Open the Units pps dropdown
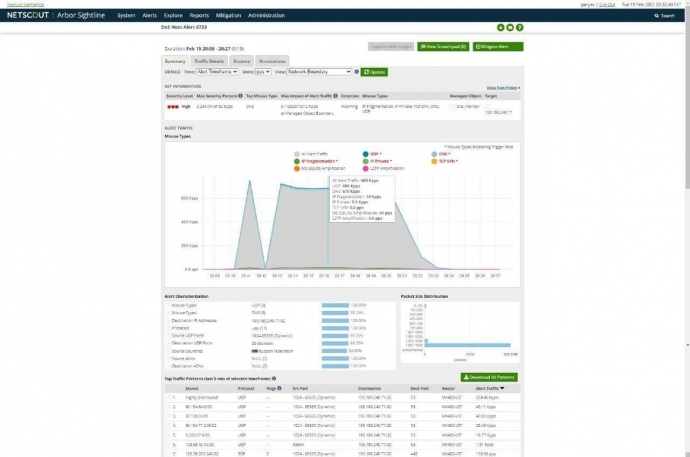This screenshot has width=690, height=457. 263,72
